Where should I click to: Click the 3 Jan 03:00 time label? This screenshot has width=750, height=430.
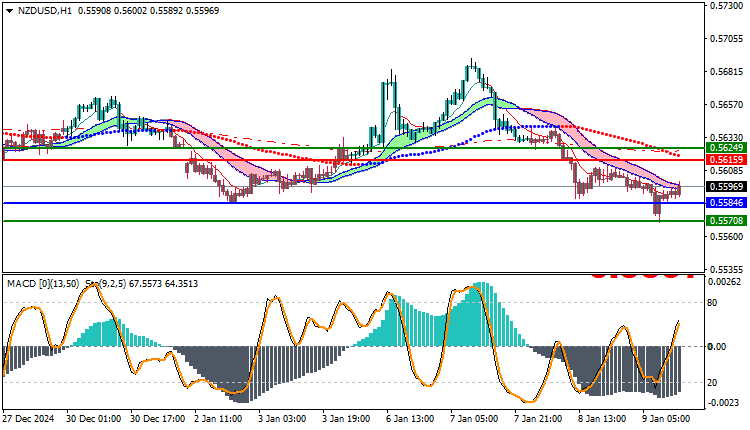pos(283,419)
